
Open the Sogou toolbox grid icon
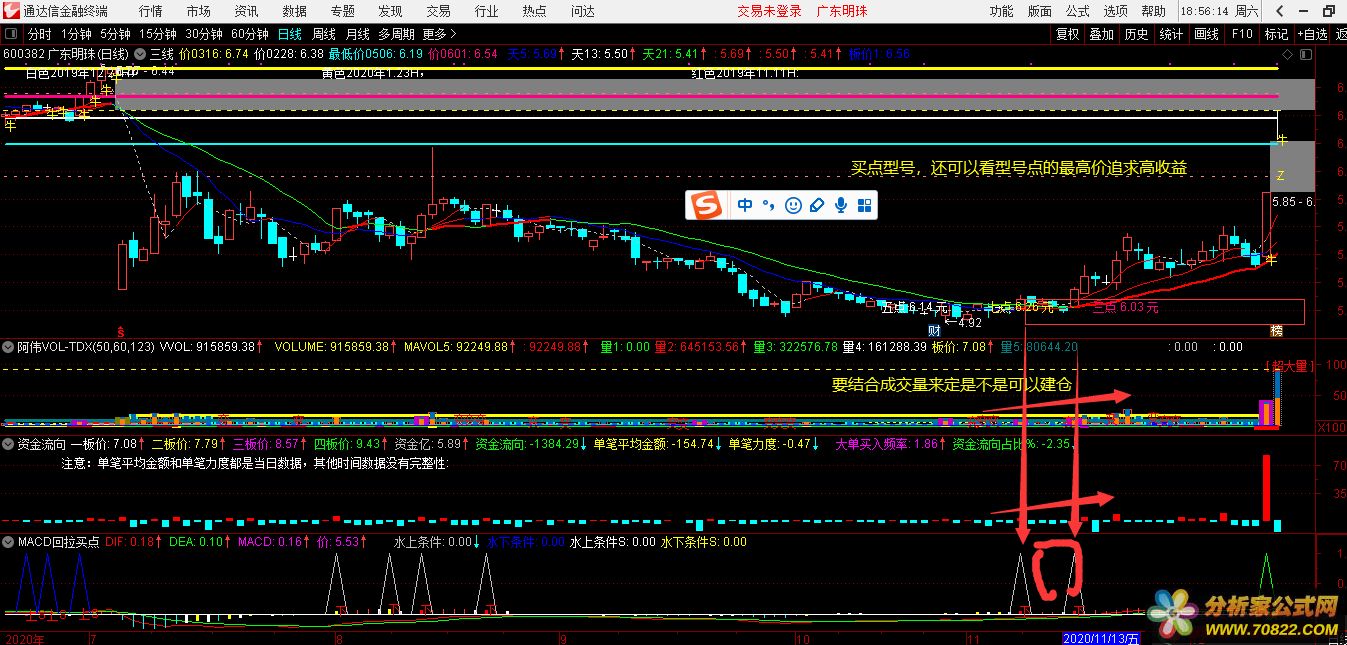point(865,205)
